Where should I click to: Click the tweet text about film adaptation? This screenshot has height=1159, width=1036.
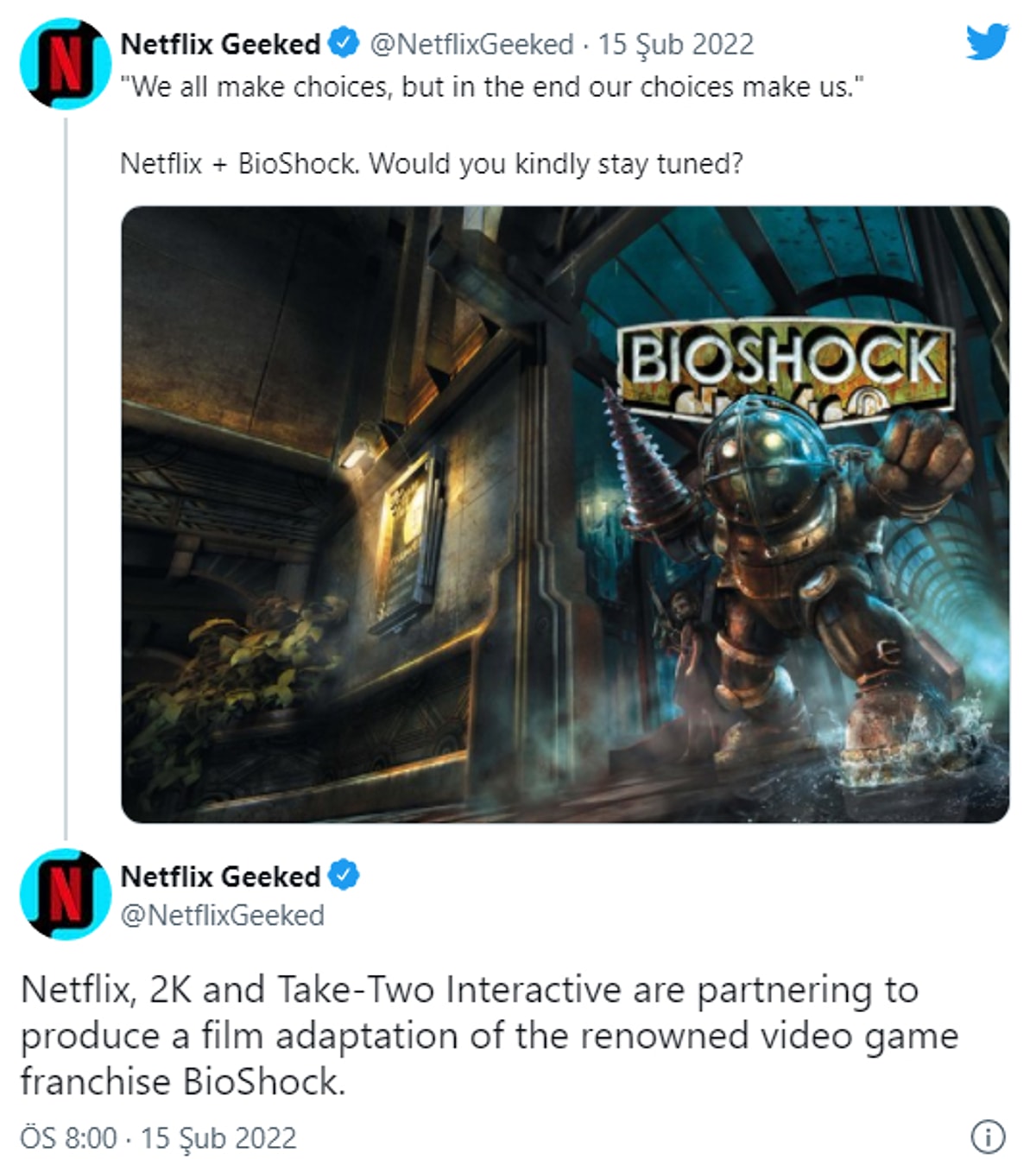pos(490,1035)
